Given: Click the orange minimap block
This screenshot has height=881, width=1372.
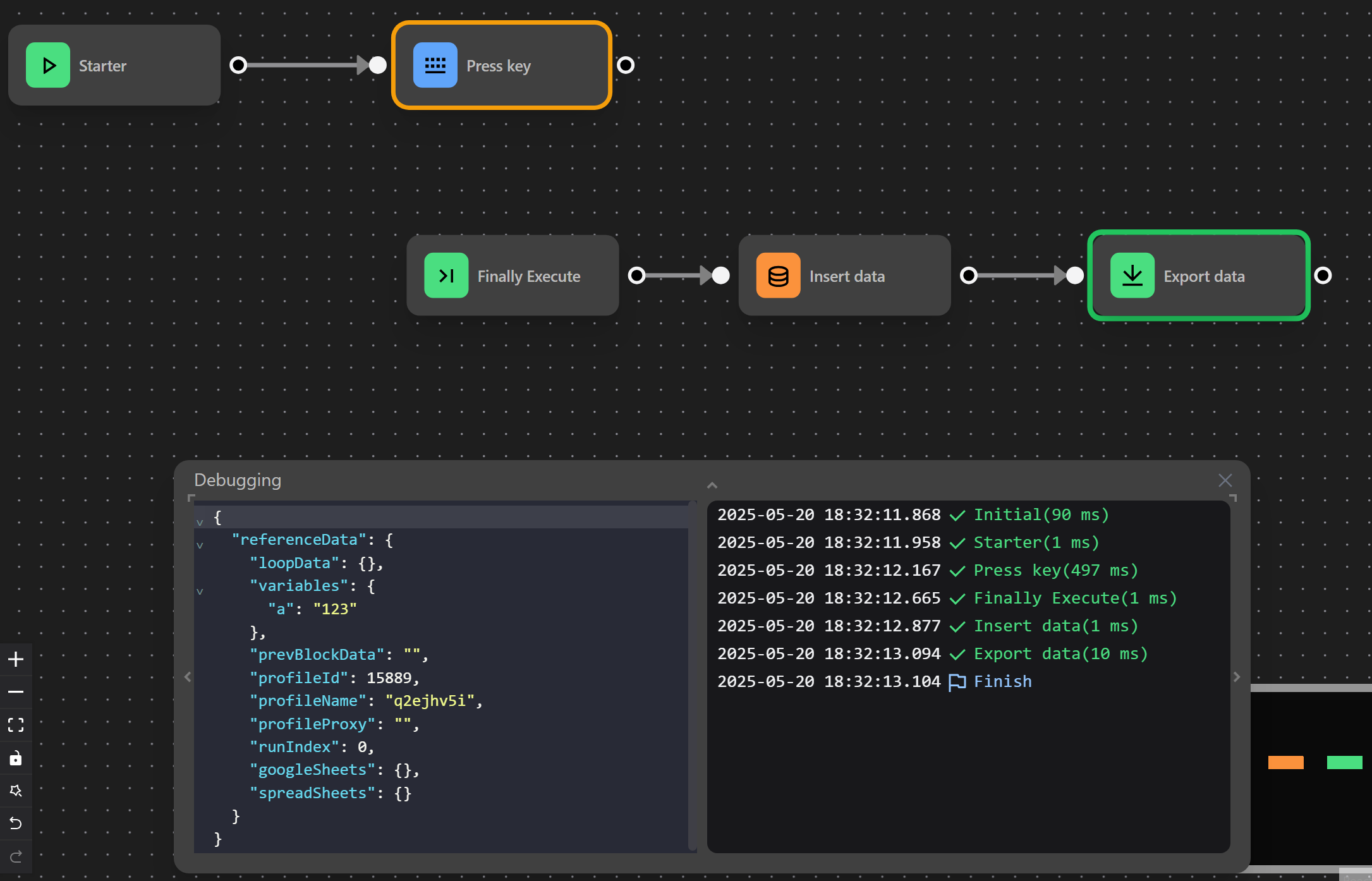Looking at the screenshot, I should point(1285,762).
